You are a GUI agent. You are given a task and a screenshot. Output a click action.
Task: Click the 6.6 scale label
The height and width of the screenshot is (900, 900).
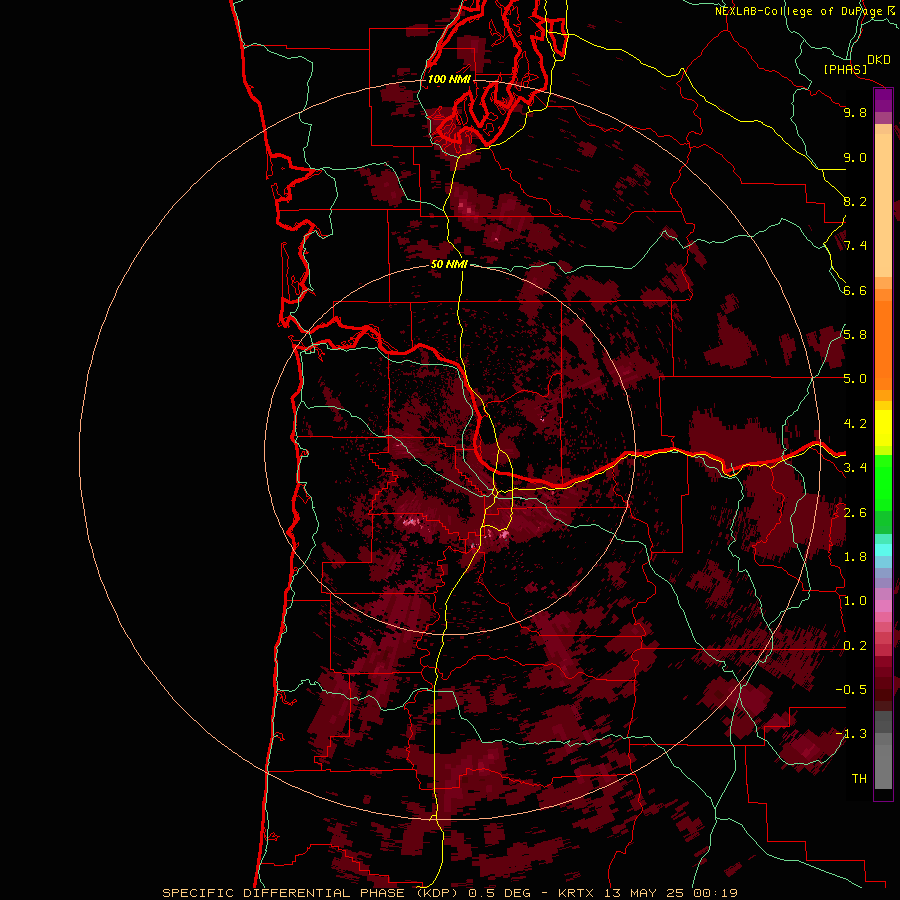click(855, 290)
